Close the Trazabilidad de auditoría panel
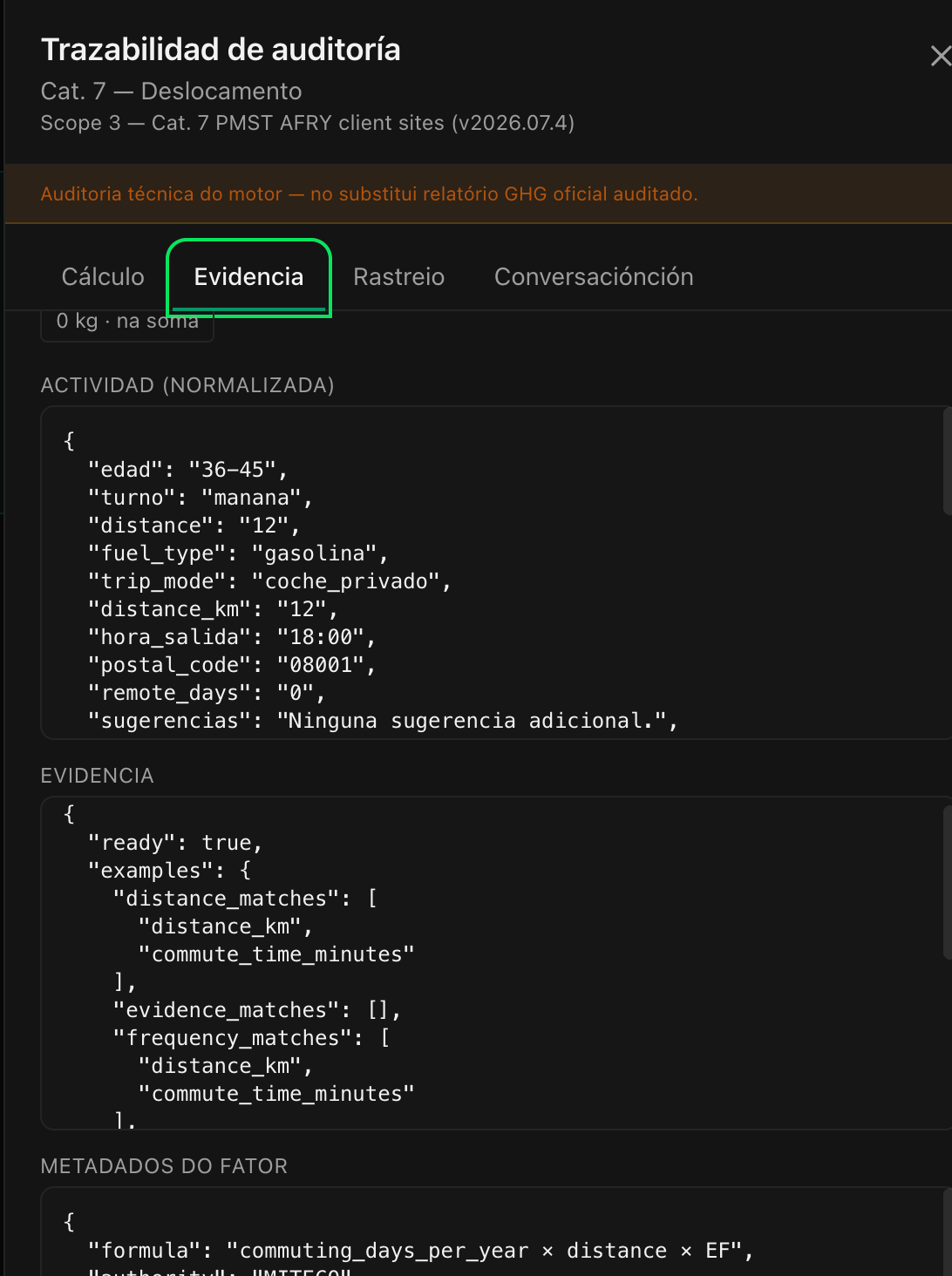This screenshot has width=952, height=1276. [940, 57]
